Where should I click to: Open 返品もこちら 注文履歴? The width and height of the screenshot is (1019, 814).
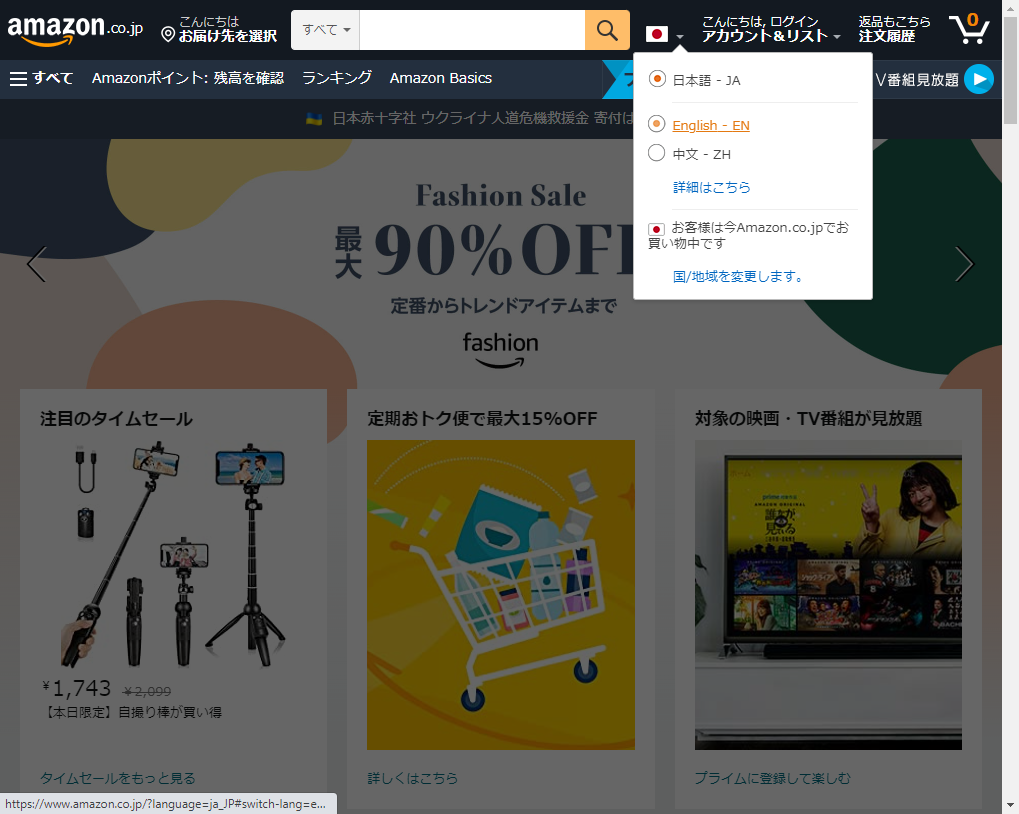[x=894, y=30]
